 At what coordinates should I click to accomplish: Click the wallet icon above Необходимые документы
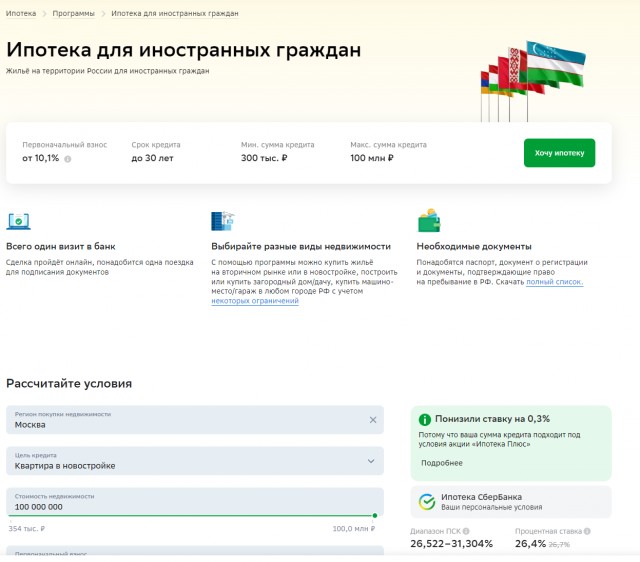click(429, 220)
